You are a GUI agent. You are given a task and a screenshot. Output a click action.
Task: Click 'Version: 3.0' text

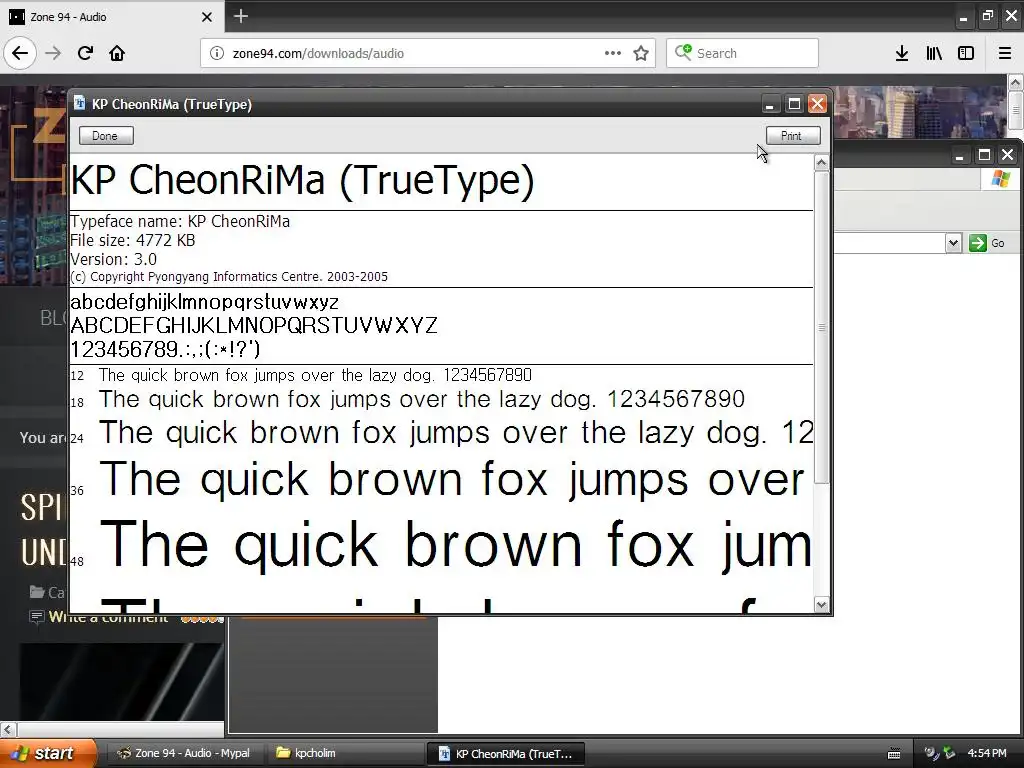(x=113, y=259)
